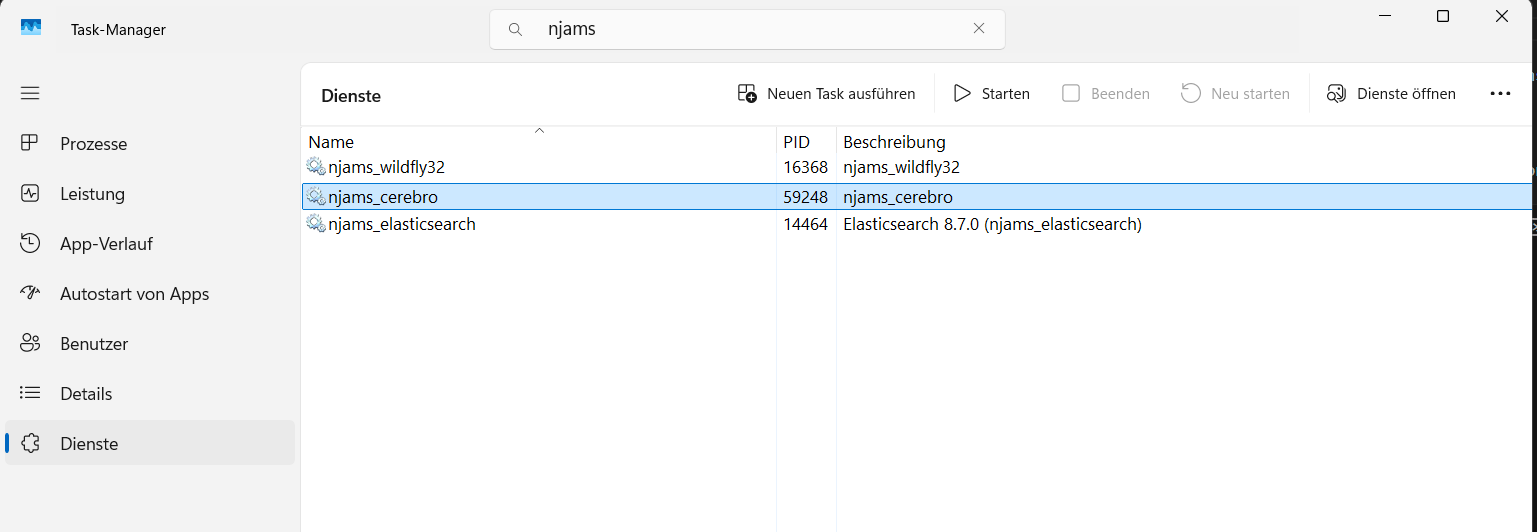The width and height of the screenshot is (1537, 532).
Task: Click the App-Verlauf history icon
Action: click(x=30, y=243)
